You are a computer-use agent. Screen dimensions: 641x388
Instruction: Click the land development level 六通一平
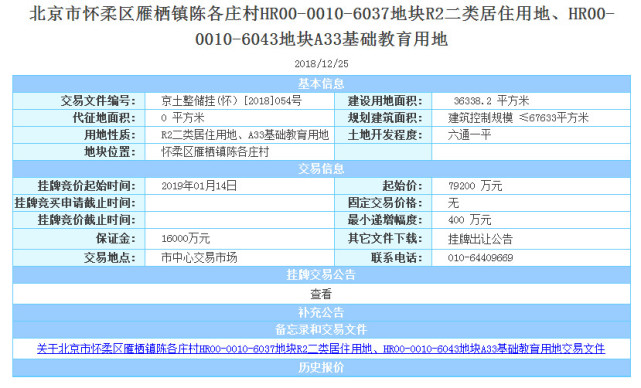coord(469,135)
